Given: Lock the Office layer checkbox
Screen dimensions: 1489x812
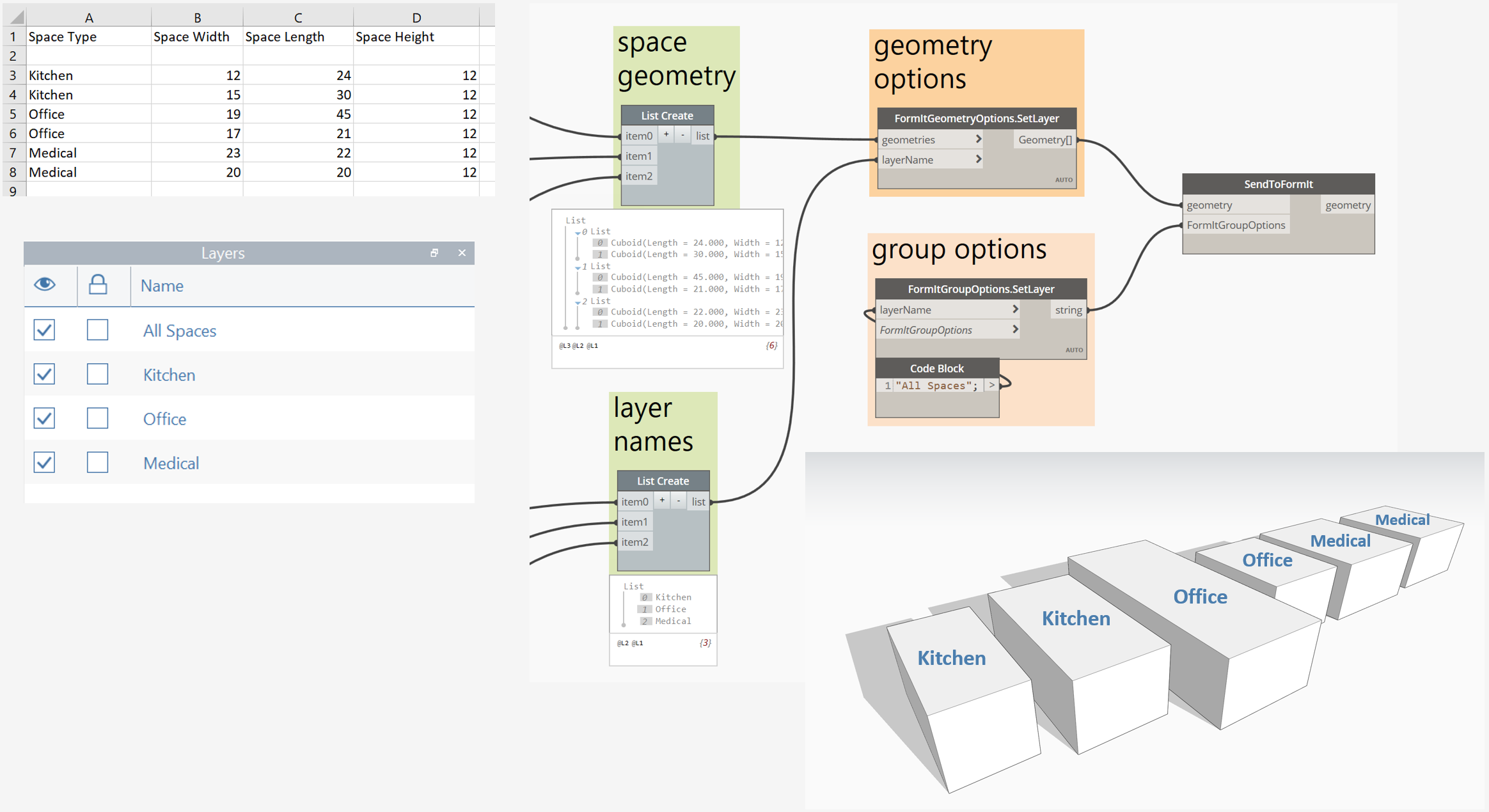Looking at the screenshot, I should [97, 418].
